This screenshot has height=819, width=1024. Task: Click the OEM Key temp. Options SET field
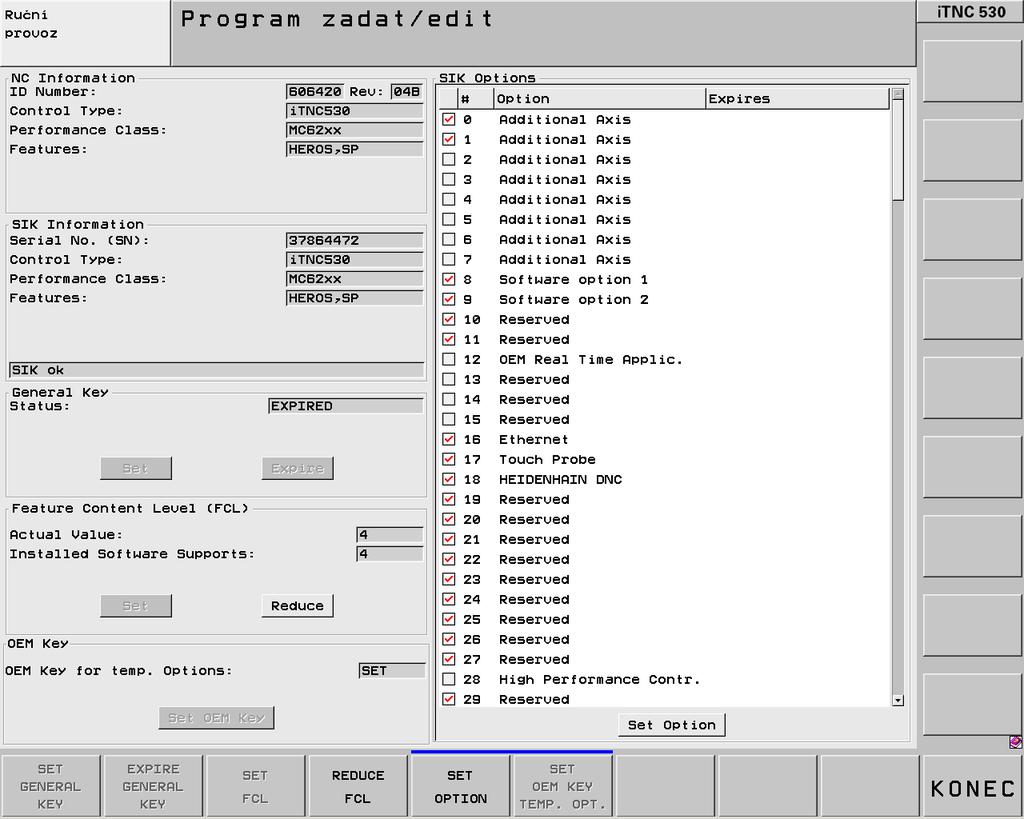pos(392,671)
